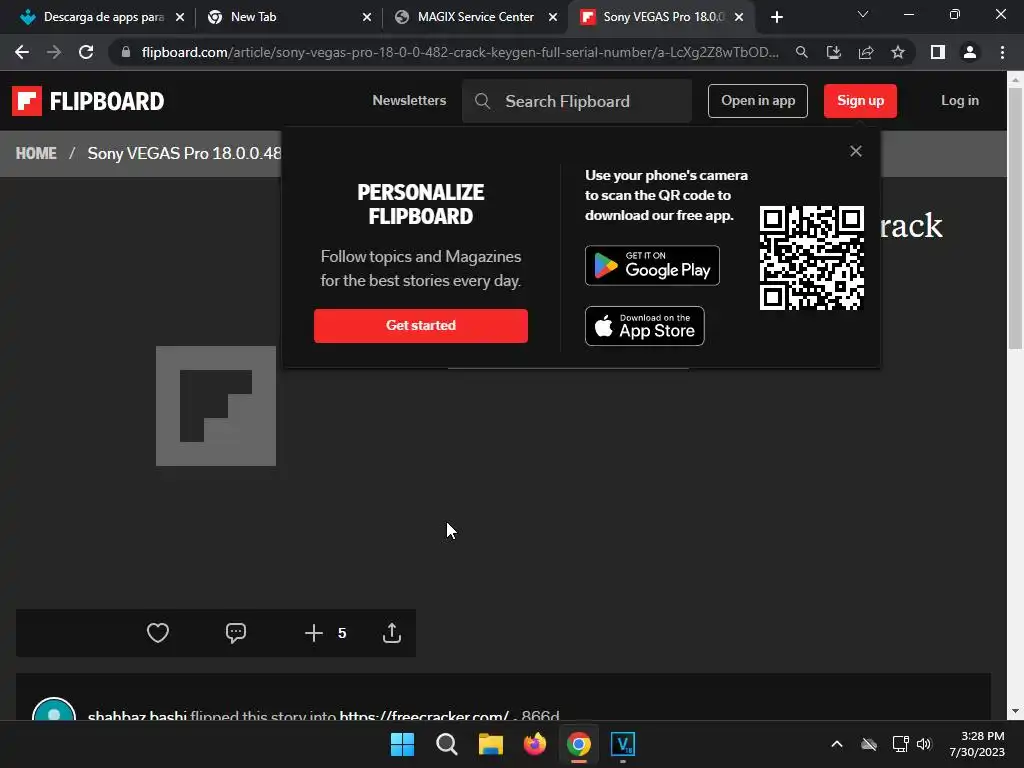Click Get started button
The width and height of the screenshot is (1024, 768).
[x=421, y=325]
